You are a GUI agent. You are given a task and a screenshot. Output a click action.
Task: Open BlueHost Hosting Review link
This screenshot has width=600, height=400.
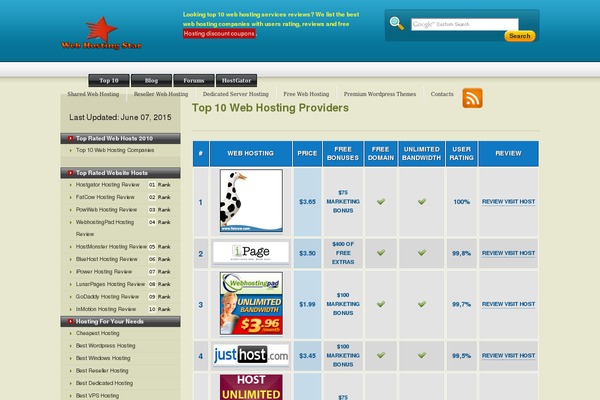(x=106, y=259)
